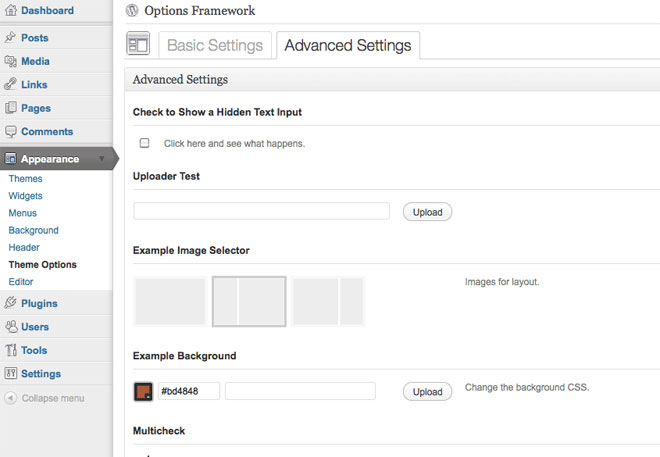
Task: Click Upload button for Example Background
Action: coord(427,392)
